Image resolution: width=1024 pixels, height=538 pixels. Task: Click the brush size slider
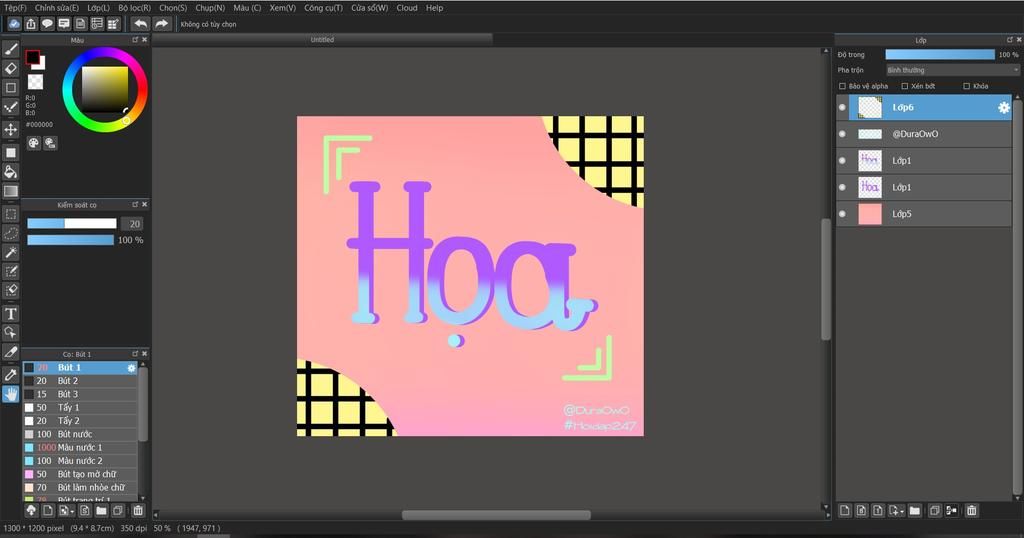(72, 223)
